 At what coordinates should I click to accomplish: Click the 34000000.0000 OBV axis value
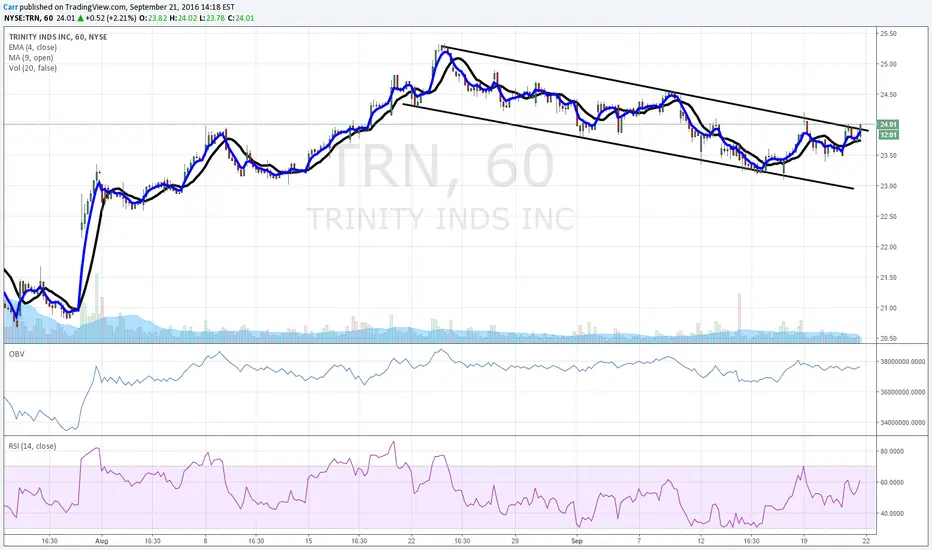coord(903,423)
